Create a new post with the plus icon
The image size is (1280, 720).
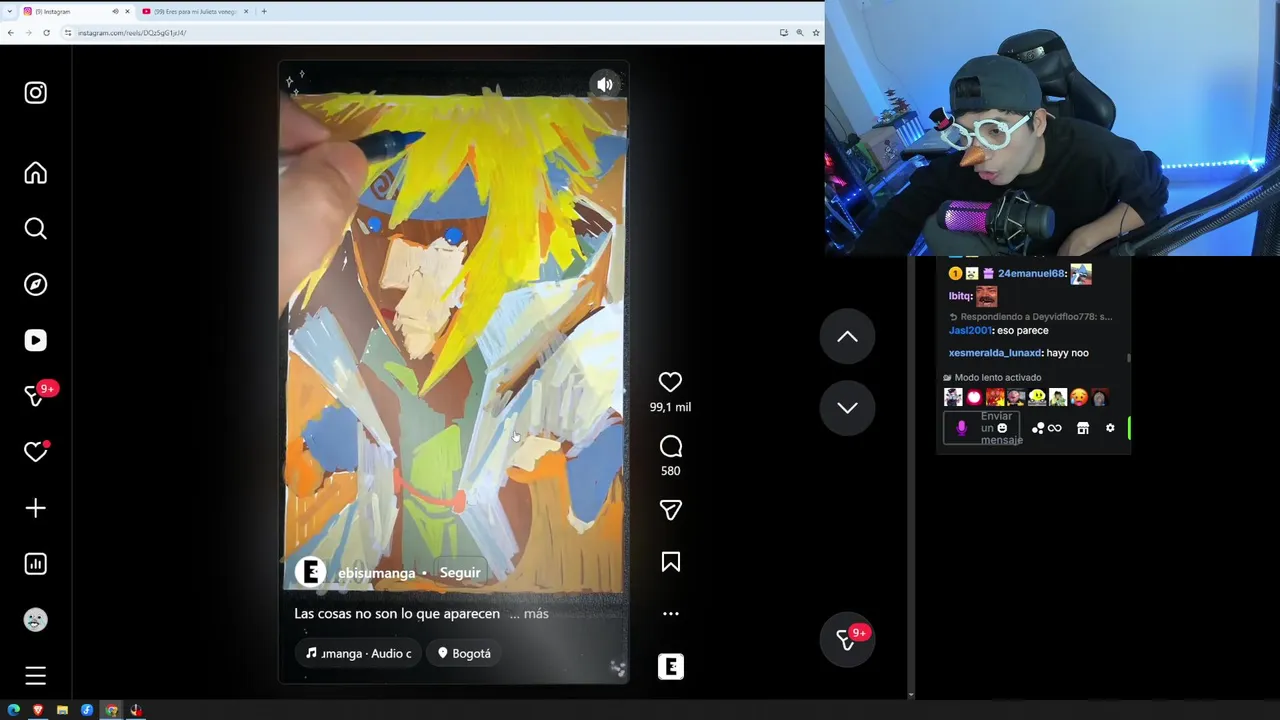tap(35, 509)
